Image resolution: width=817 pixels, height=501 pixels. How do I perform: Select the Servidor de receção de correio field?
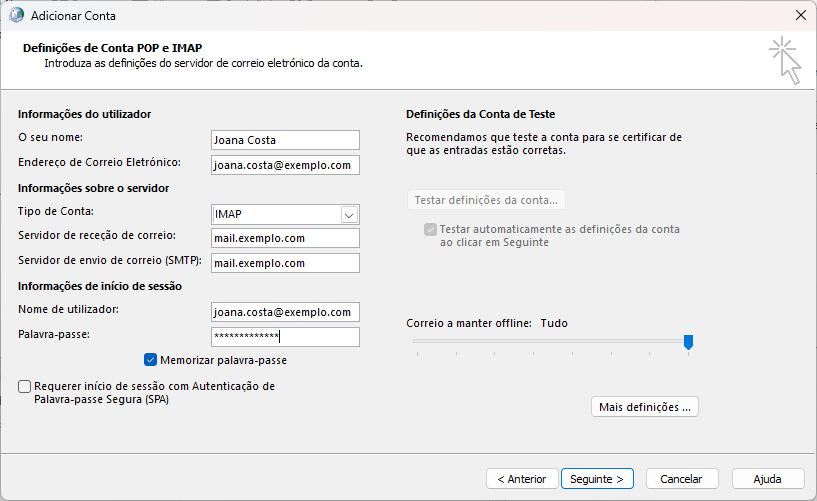click(285, 238)
